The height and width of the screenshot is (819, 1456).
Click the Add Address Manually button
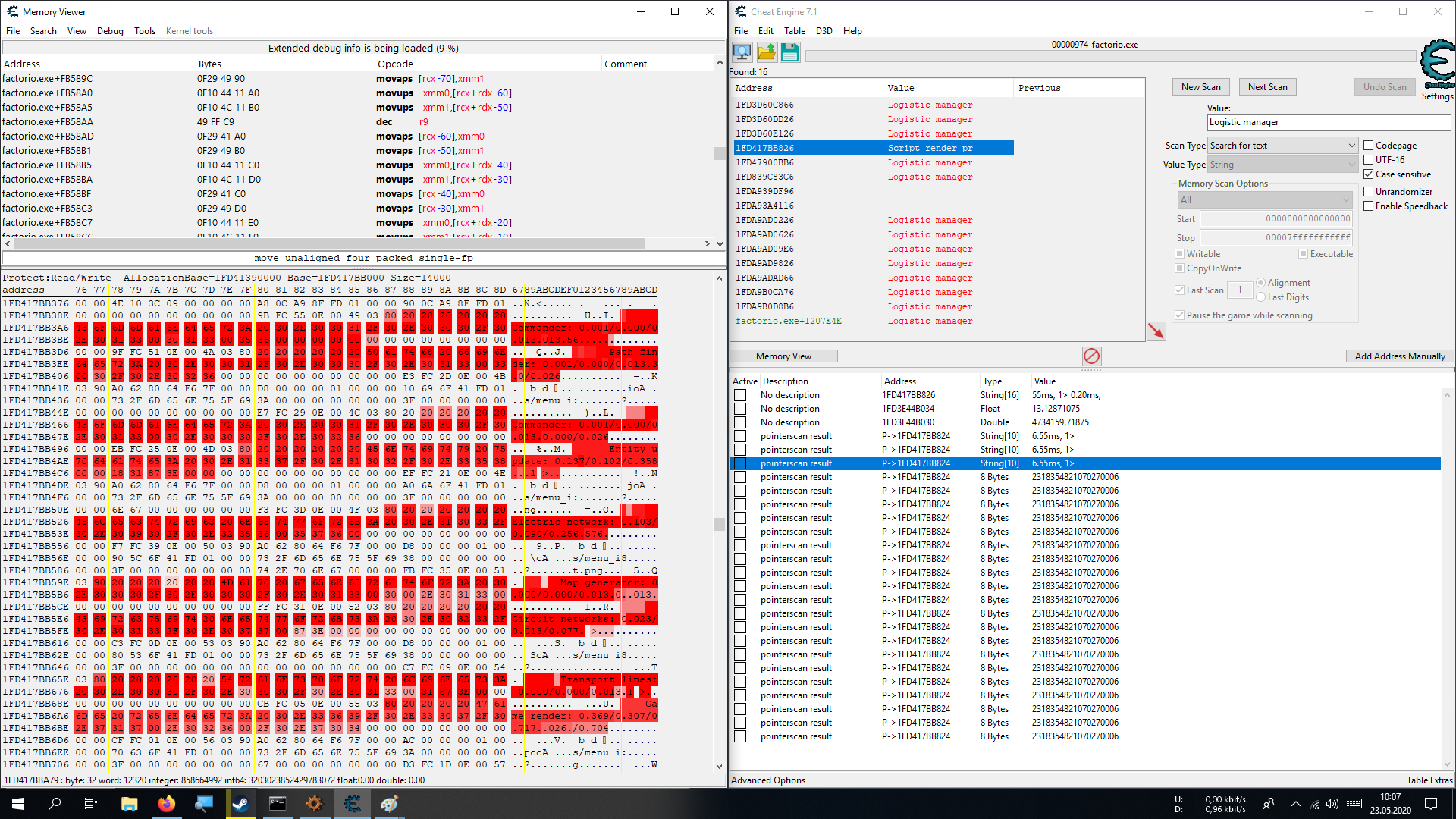[x=1399, y=356]
